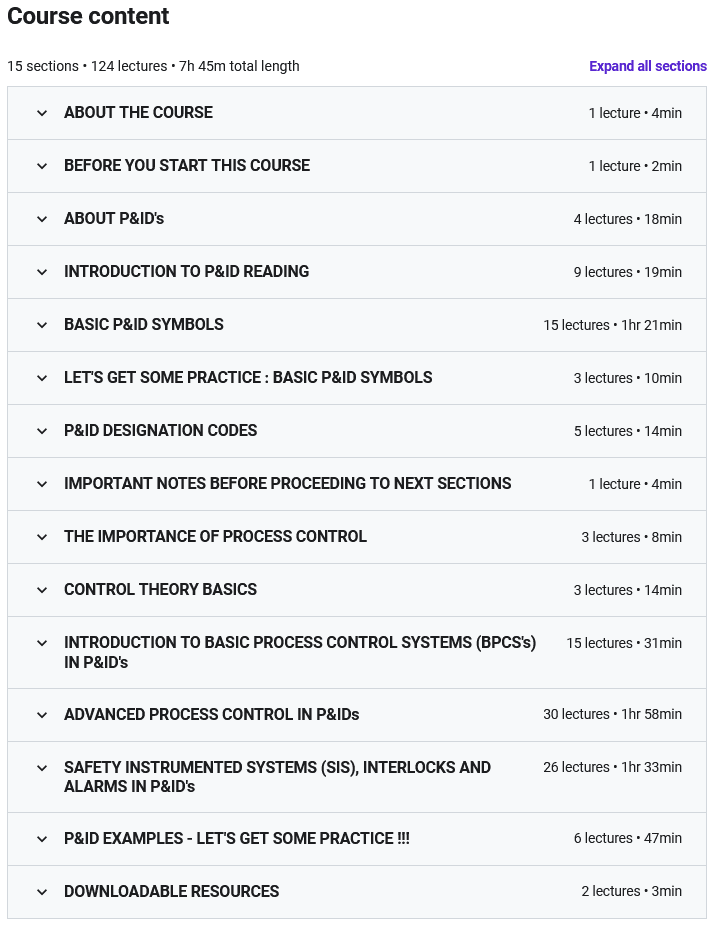Expand the P&ID EXAMPLES practice section chevron
This screenshot has width=713, height=927.
coord(42,839)
